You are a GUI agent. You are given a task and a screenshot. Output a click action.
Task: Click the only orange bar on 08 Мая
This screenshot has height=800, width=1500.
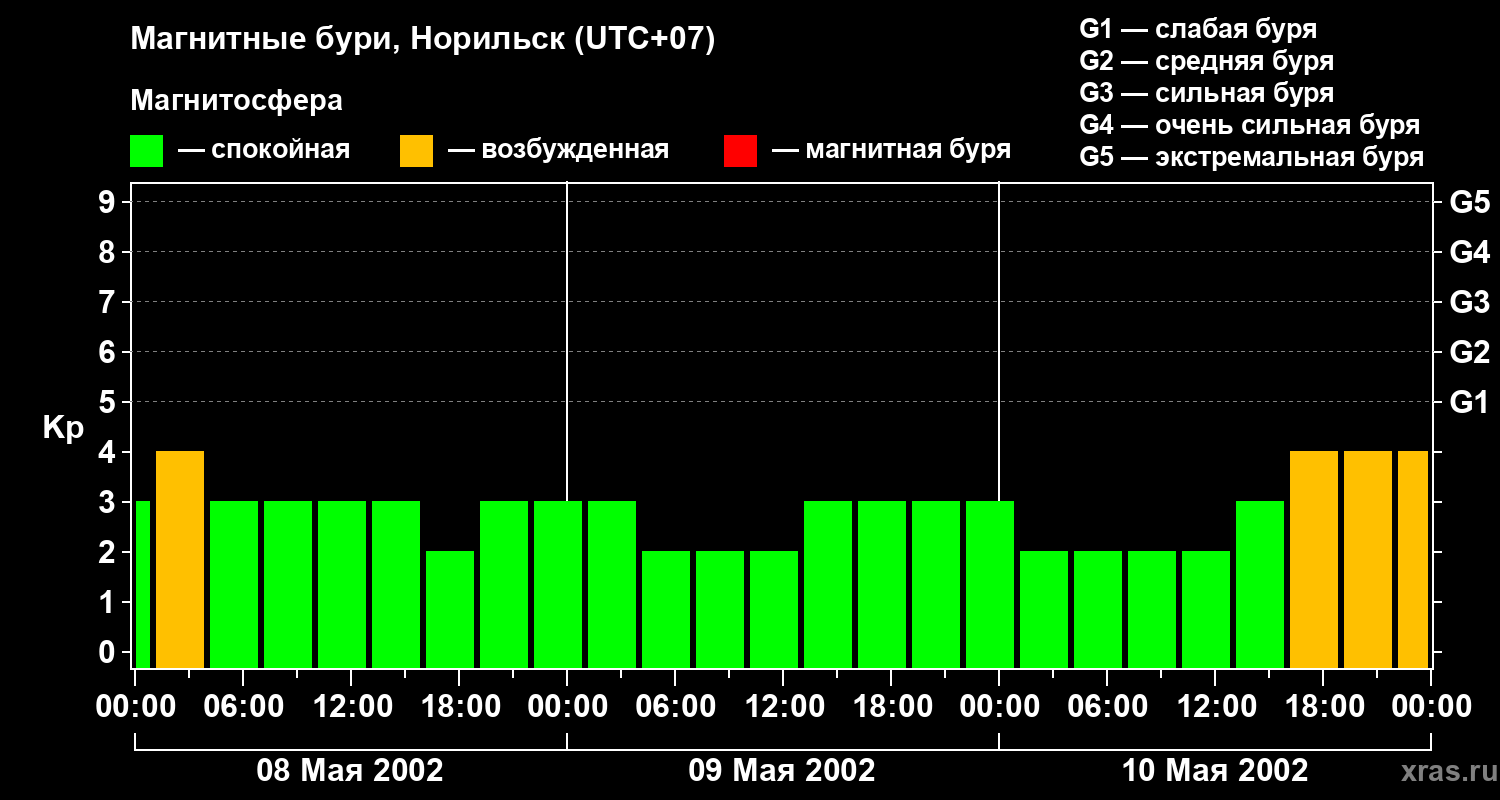coord(180,559)
